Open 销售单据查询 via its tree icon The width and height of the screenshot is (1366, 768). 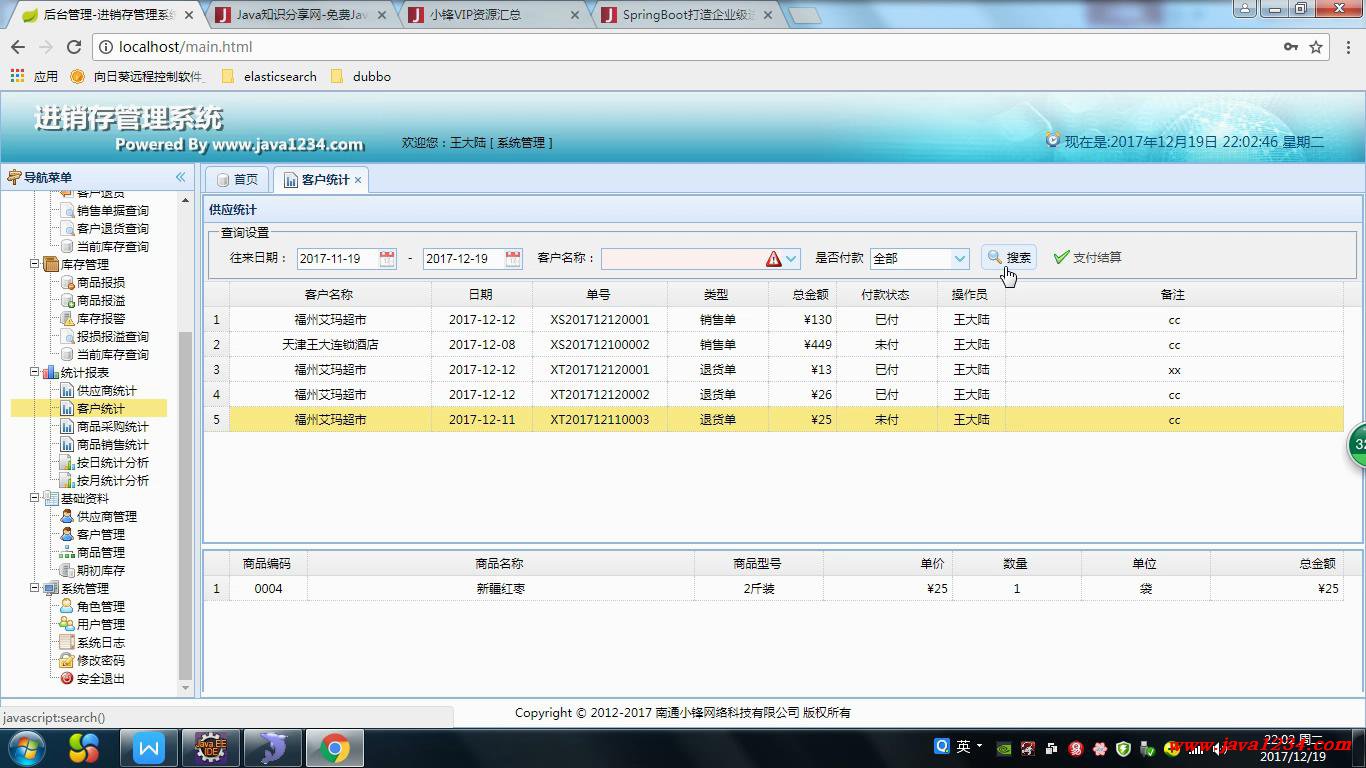(67, 211)
